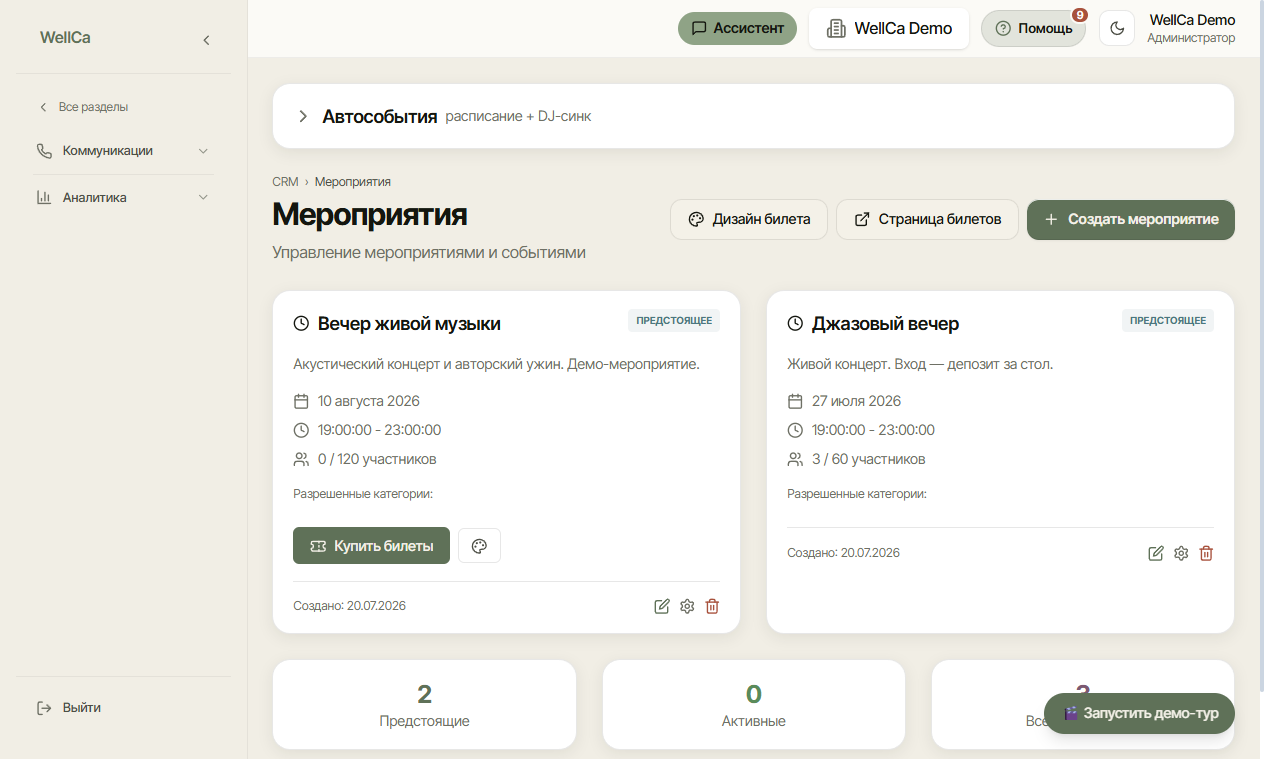Click the clock icon beside Вечер живой музыки title

click(301, 324)
